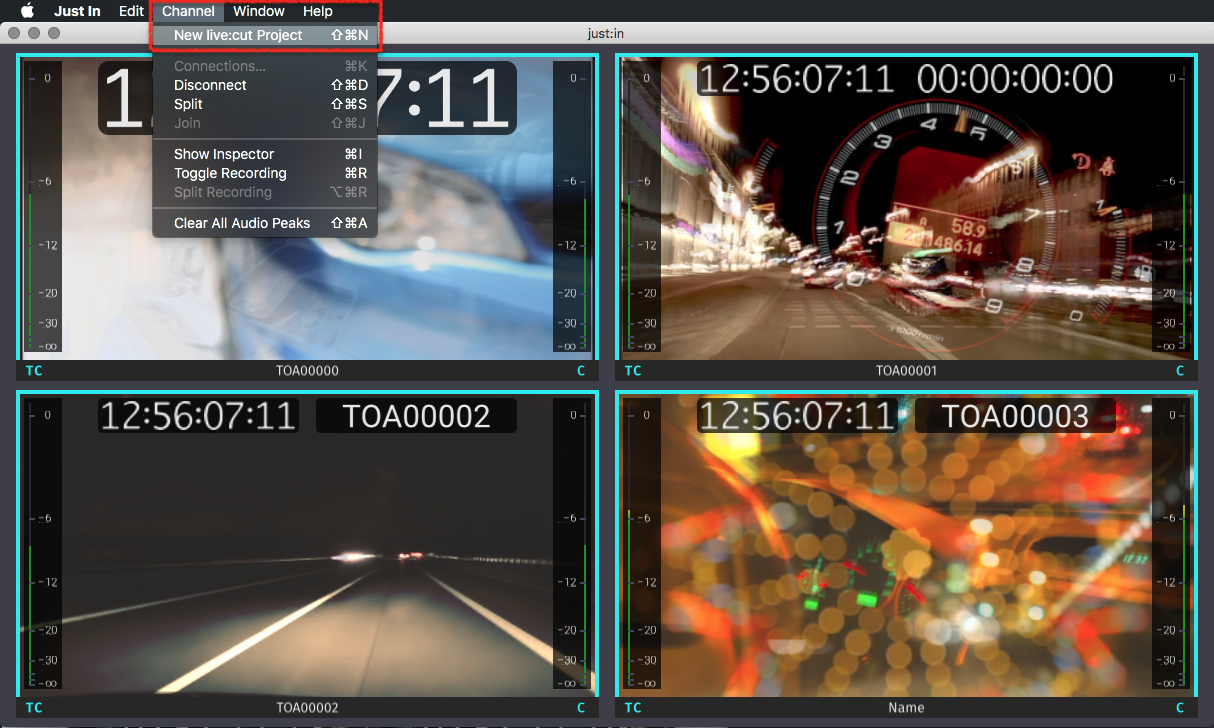Click the 12:56:07:11 timecode in the TOA00002 viewer
Screen dimensions: 1214x728
point(198,416)
